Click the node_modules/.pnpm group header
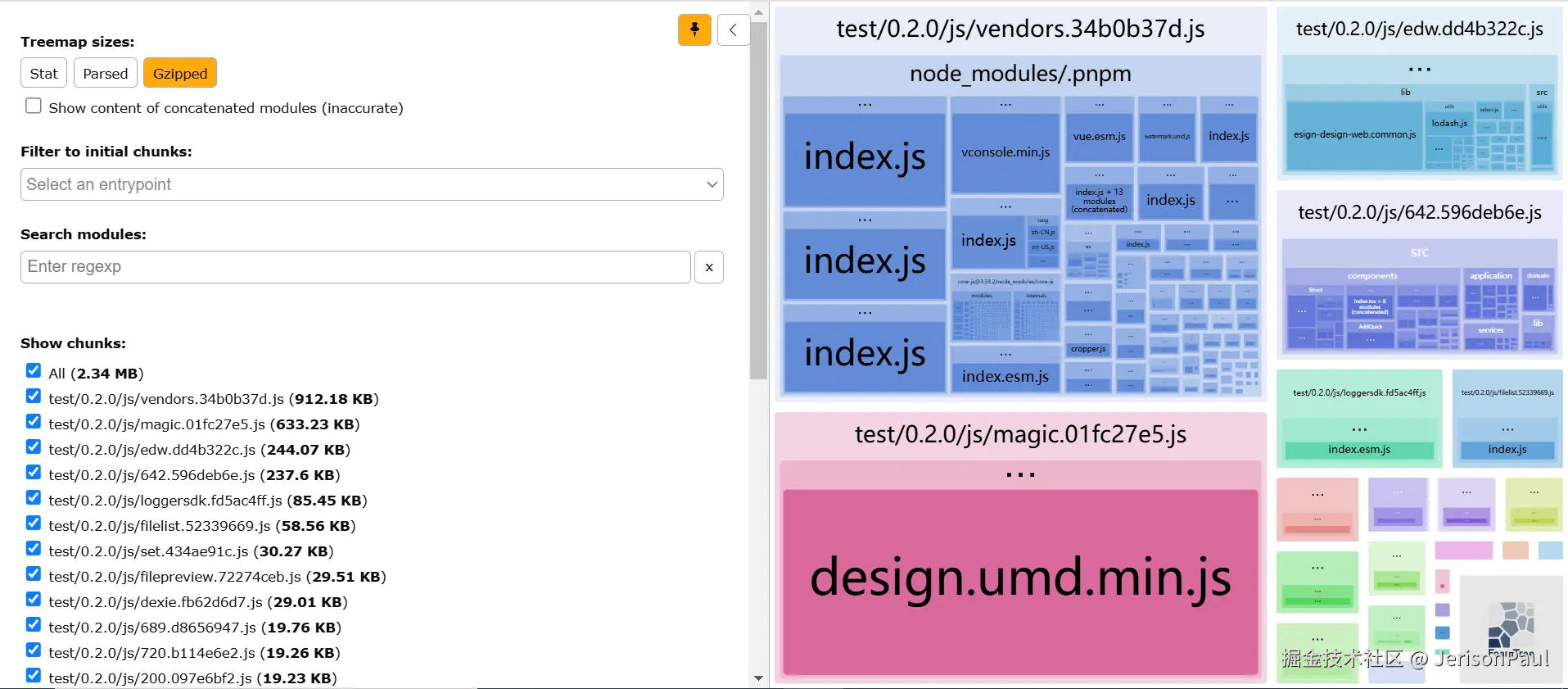 pyautogui.click(x=1020, y=74)
